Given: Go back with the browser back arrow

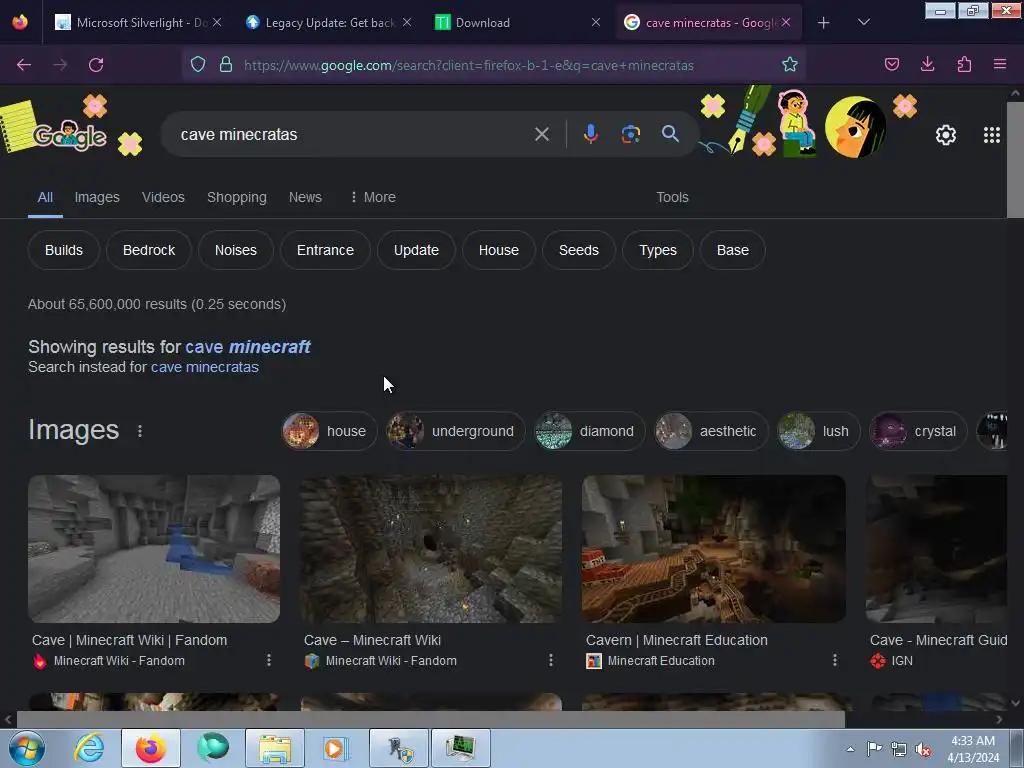Looking at the screenshot, I should pyautogui.click(x=24, y=65).
